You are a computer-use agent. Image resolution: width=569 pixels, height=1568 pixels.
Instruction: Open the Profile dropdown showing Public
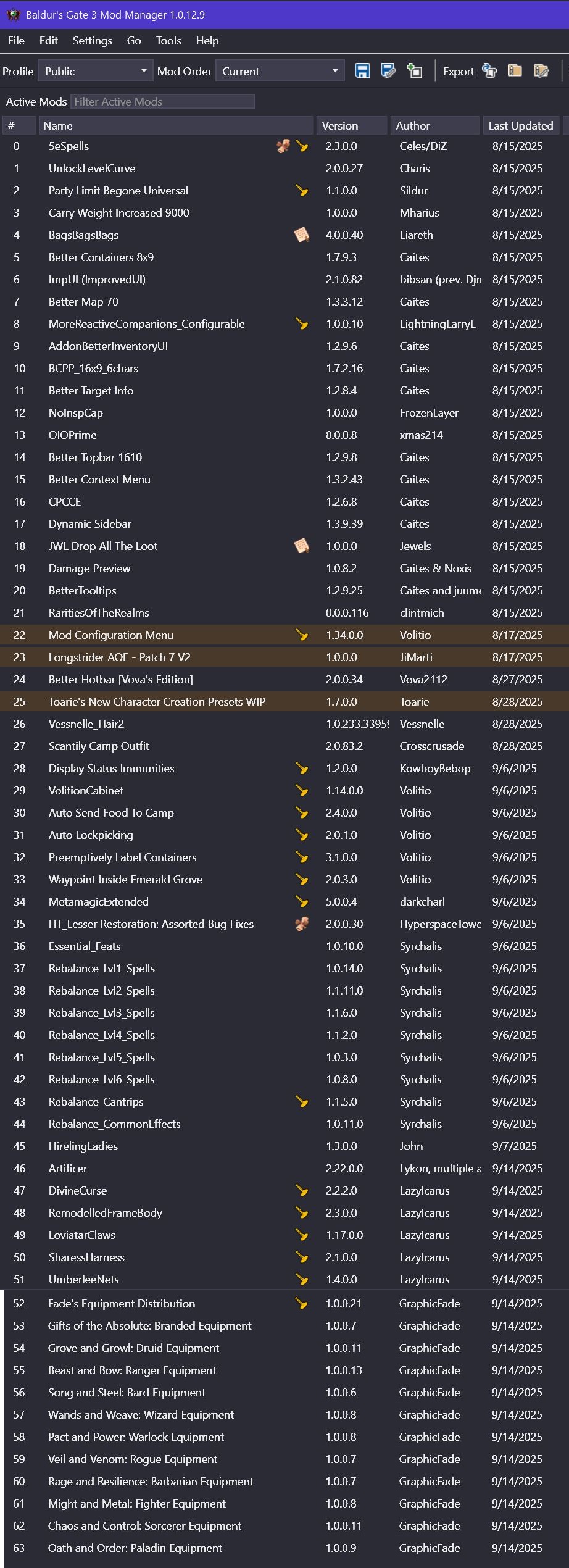click(x=95, y=71)
